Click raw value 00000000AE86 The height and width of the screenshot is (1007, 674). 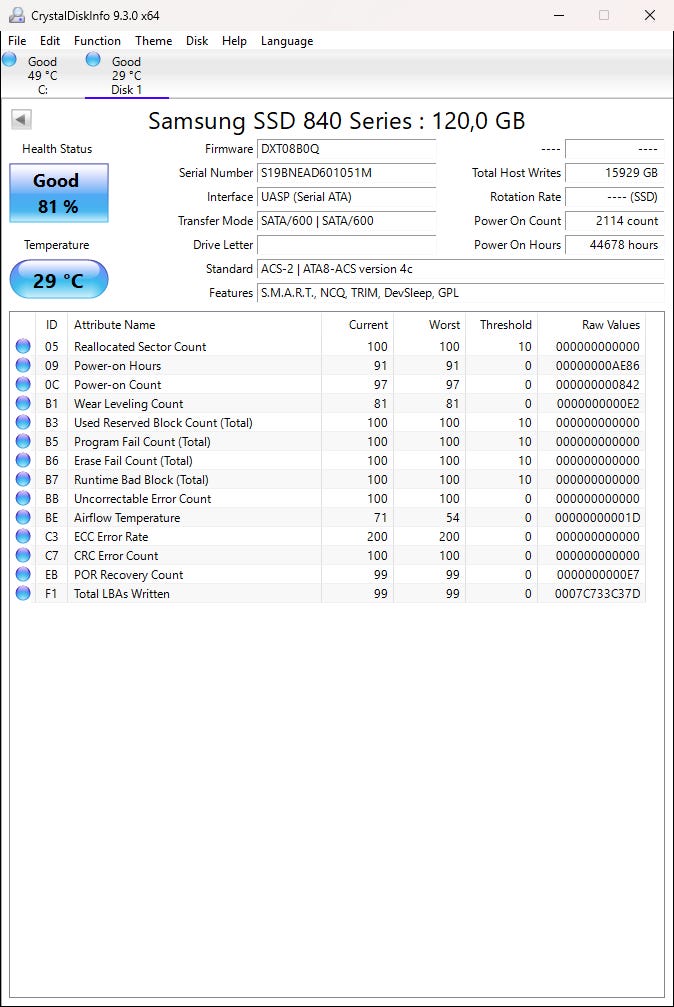[x=598, y=365]
